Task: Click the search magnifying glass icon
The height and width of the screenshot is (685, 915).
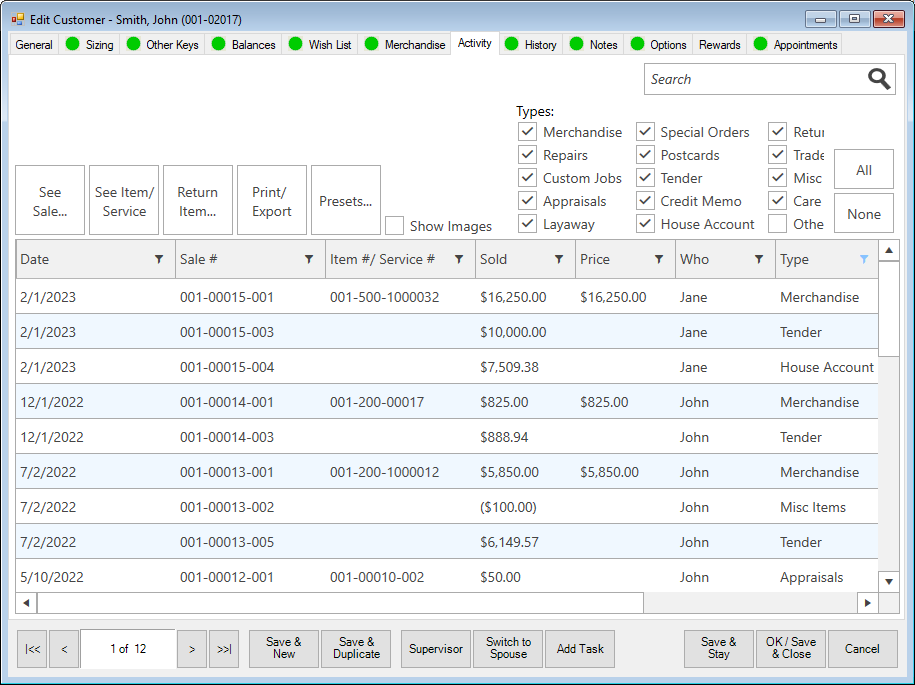Action: (878, 80)
